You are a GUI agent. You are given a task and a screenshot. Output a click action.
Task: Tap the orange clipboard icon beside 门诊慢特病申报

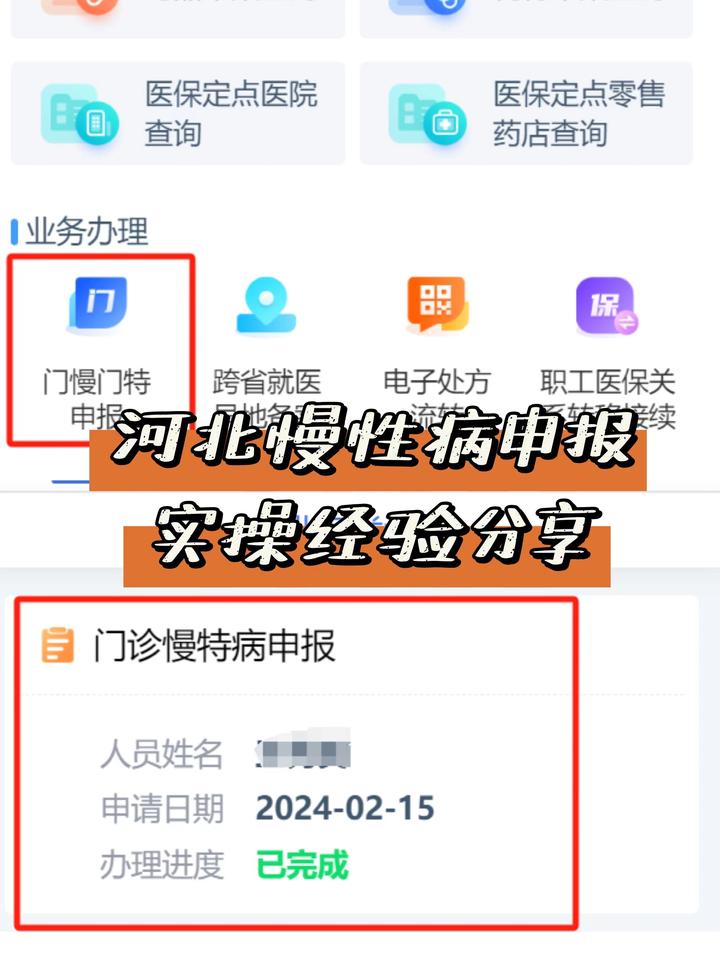[58, 645]
